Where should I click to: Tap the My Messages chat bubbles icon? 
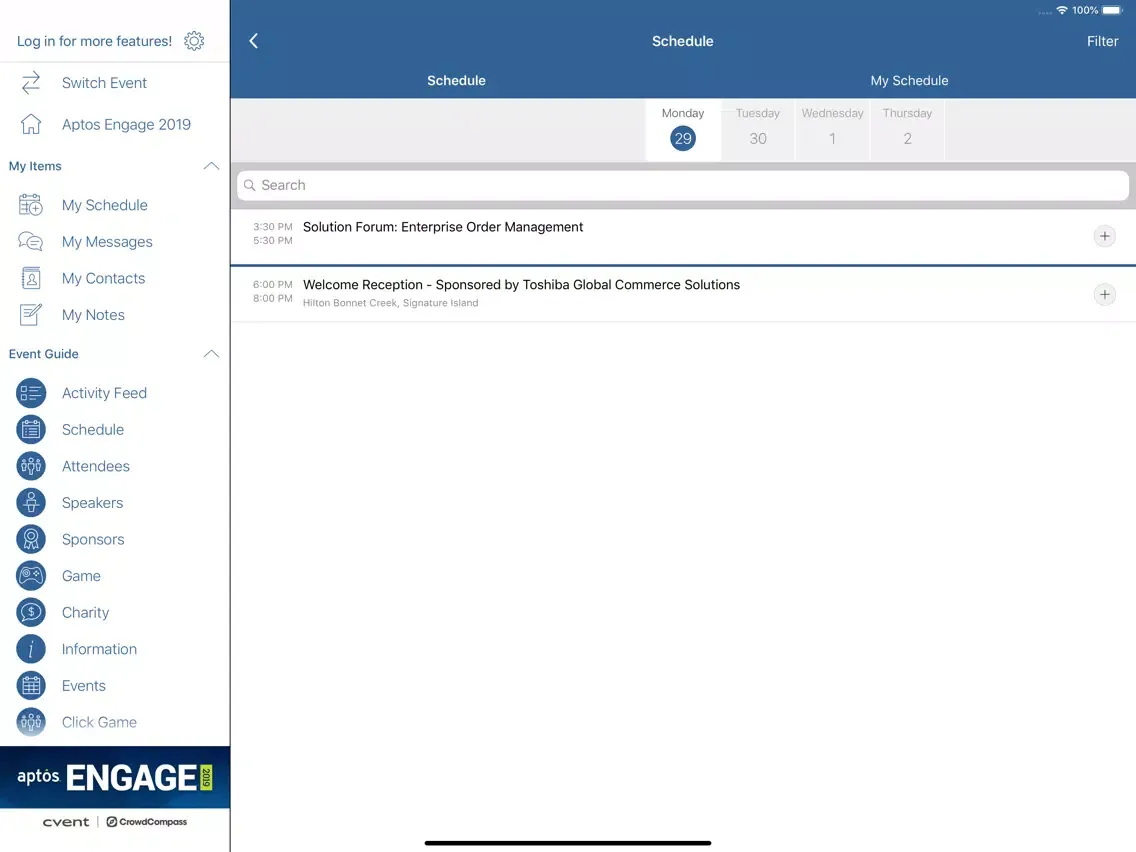(30, 241)
